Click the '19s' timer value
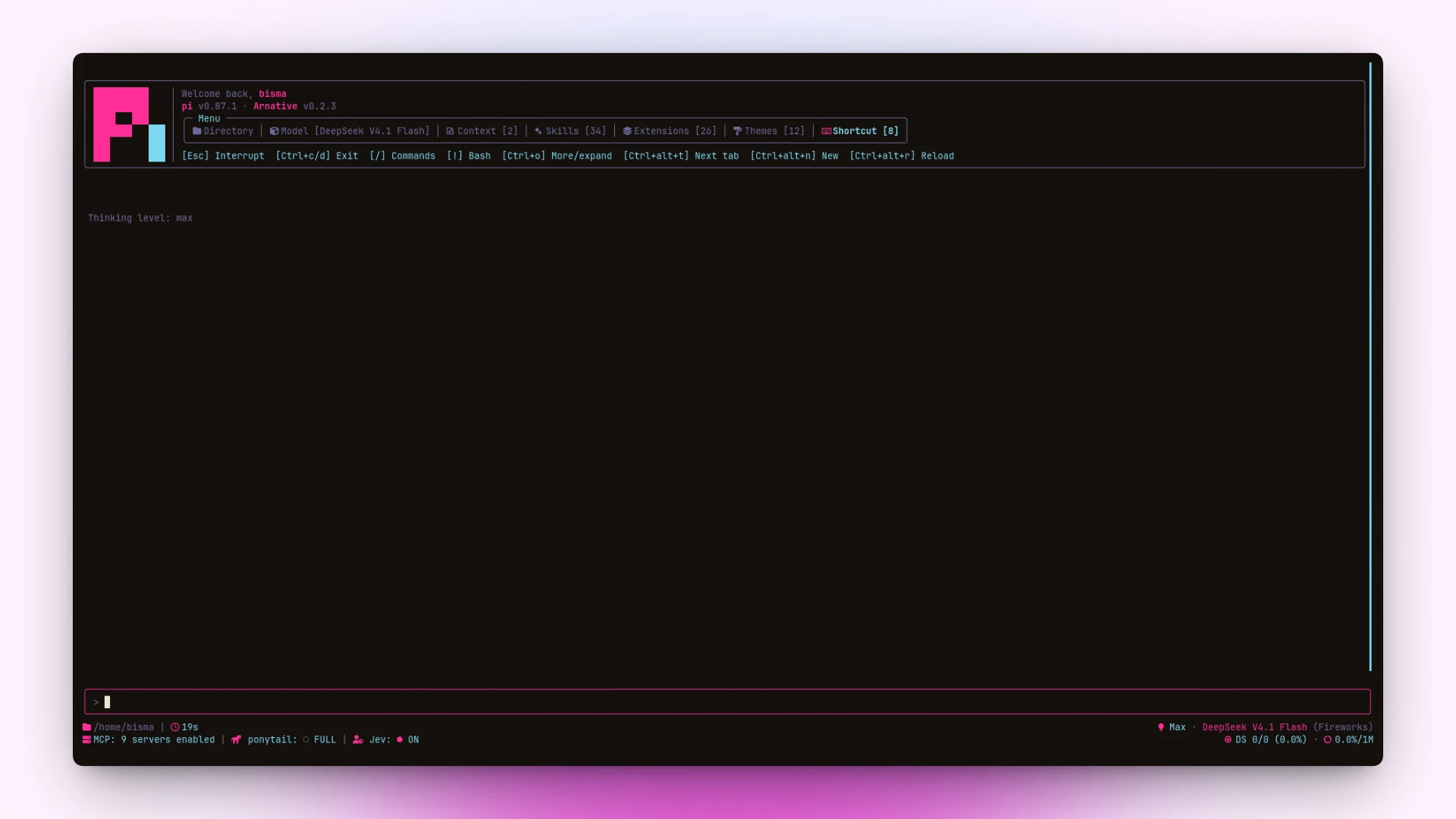Viewport: 1456px width, 819px height. 190,727
